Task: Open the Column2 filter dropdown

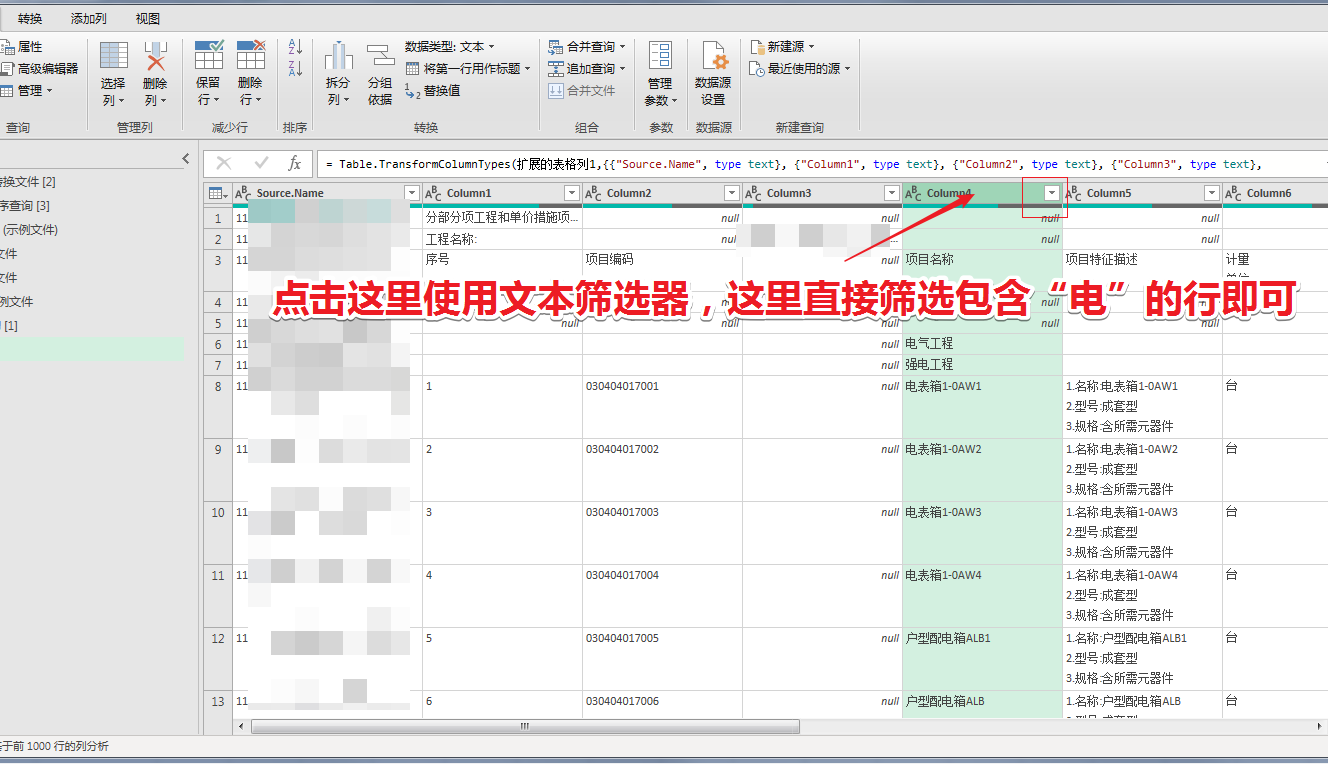Action: tap(731, 193)
